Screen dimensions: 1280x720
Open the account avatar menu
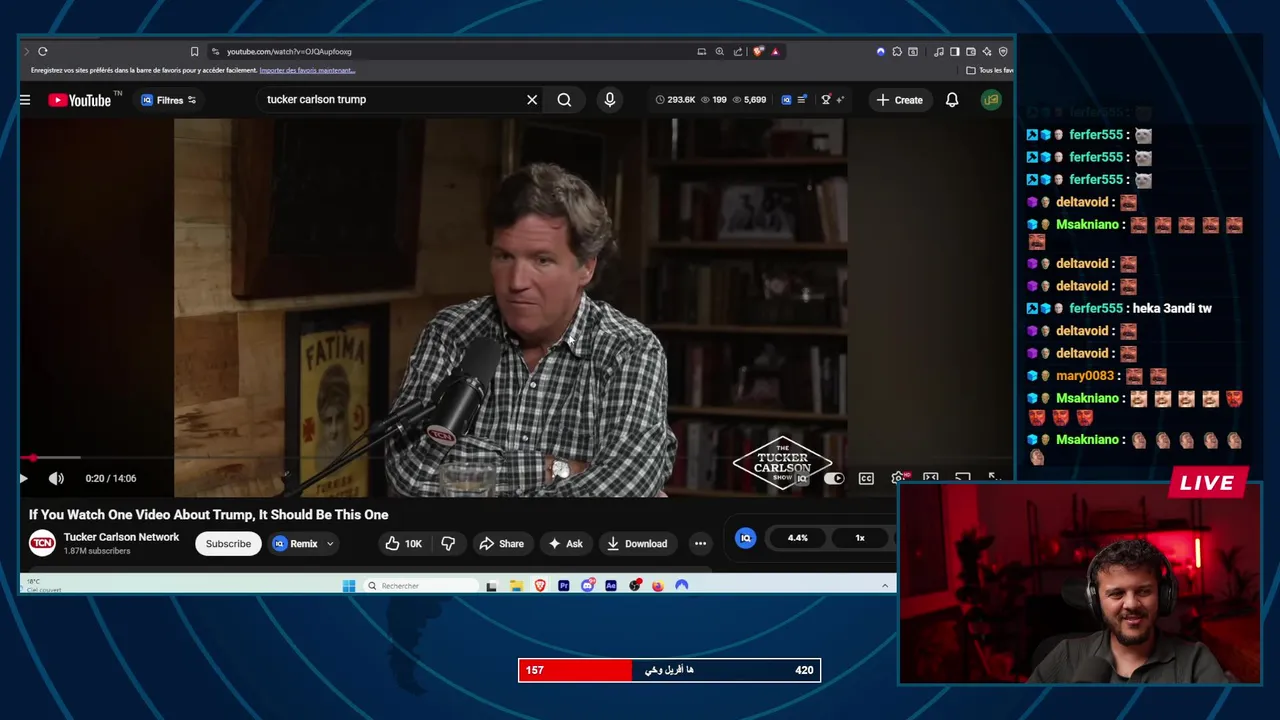pos(991,100)
